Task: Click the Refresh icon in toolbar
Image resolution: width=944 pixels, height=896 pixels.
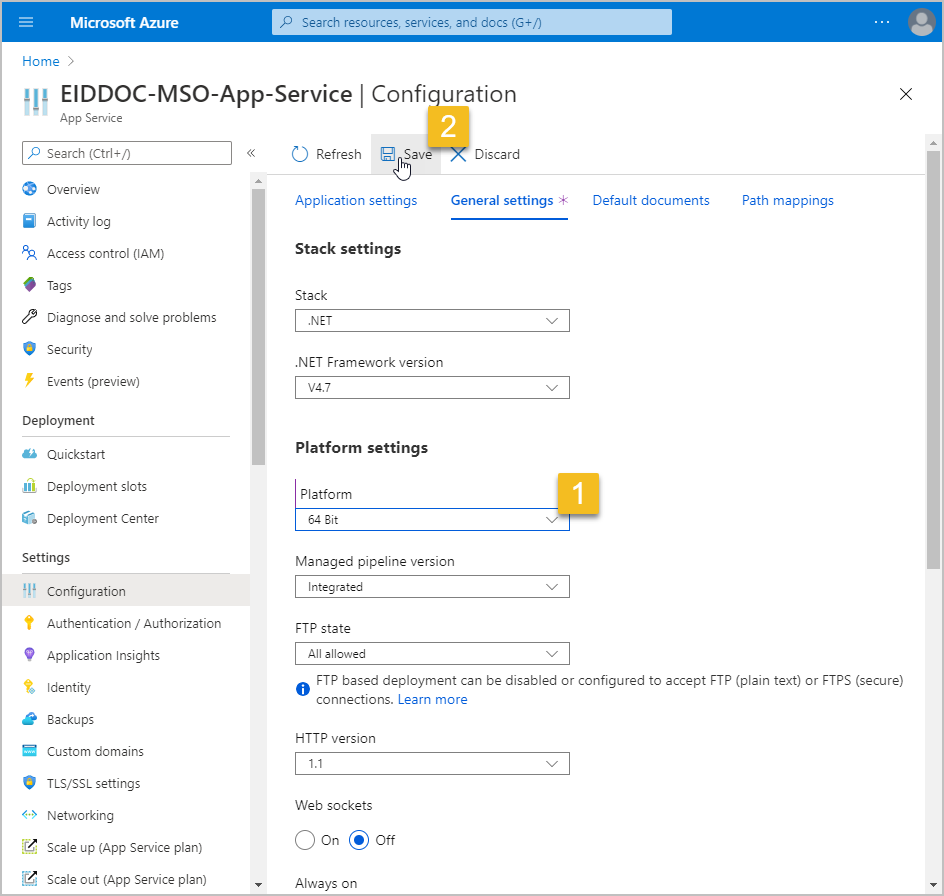Action: tap(300, 154)
